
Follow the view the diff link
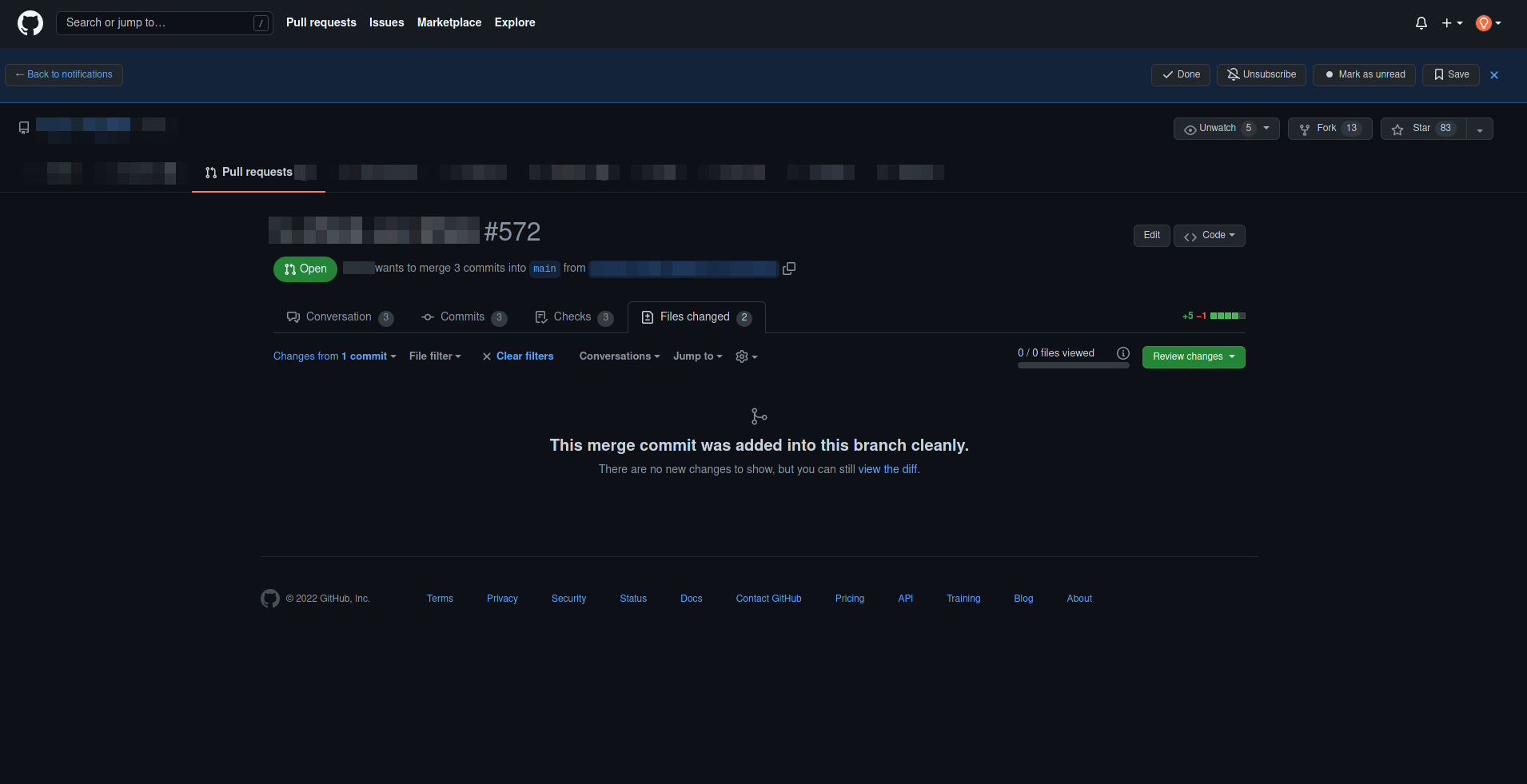point(887,469)
